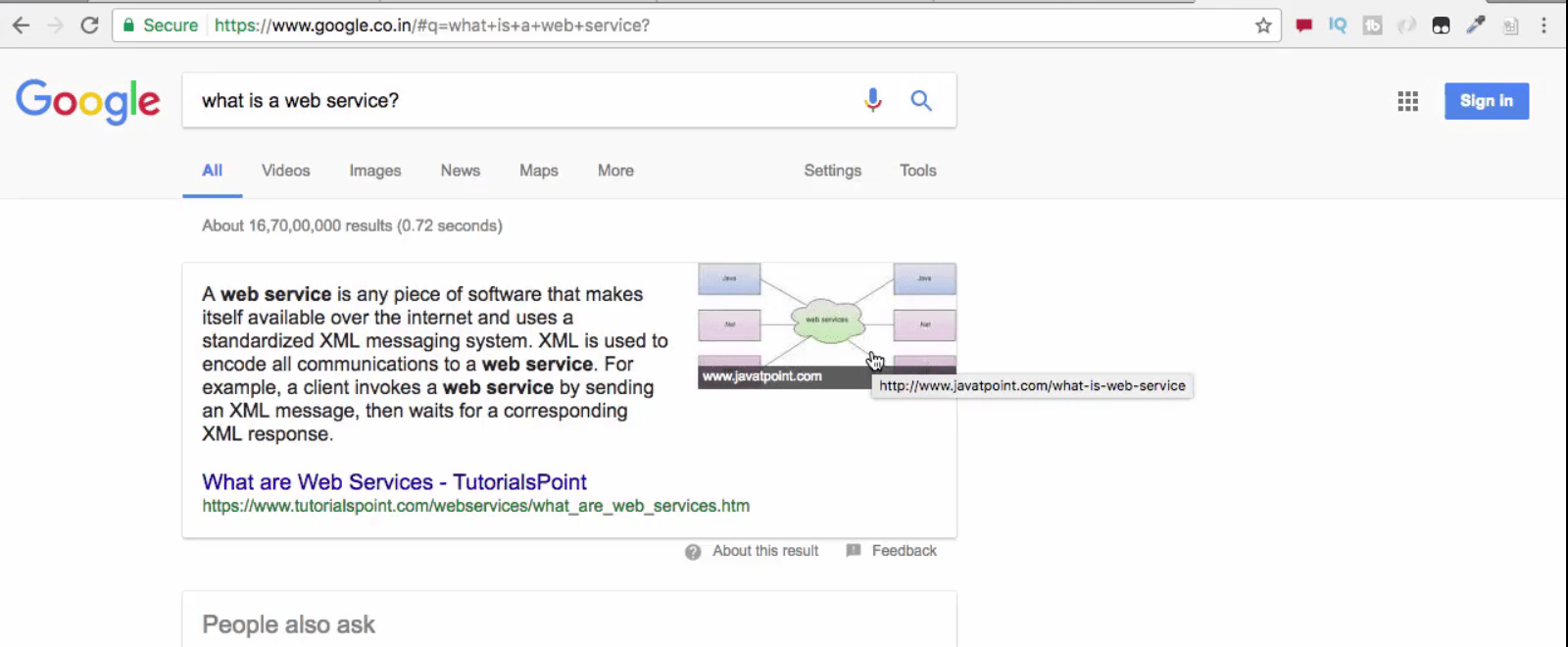
Task: Open the red flag extension icon
Action: tap(1303, 25)
